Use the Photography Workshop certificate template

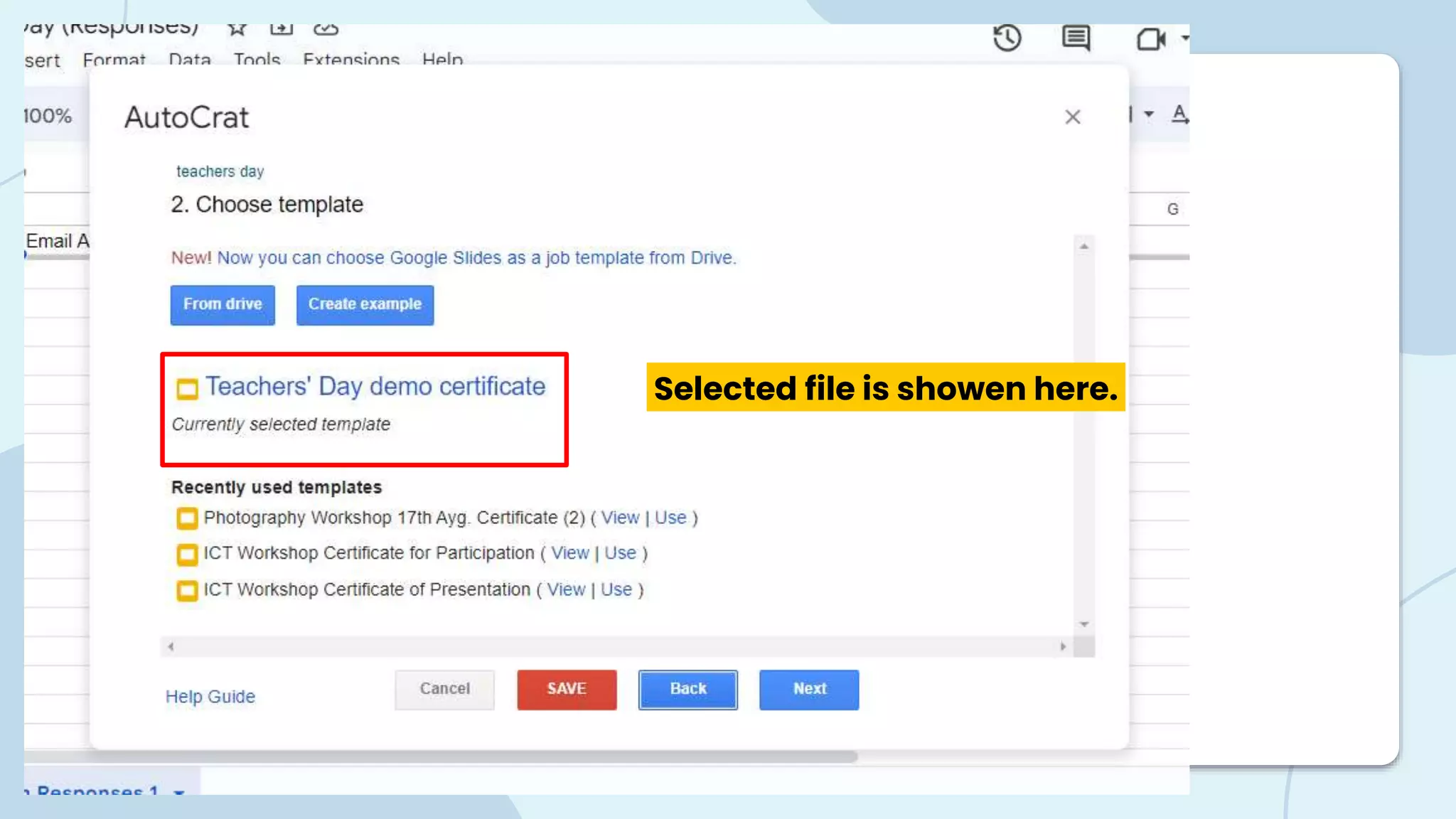[670, 518]
